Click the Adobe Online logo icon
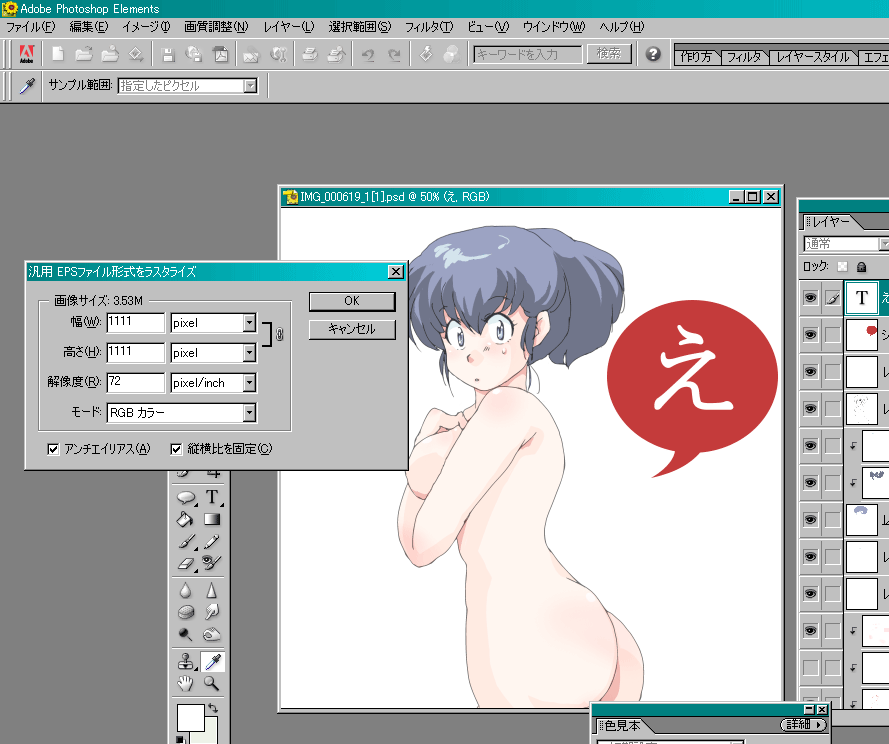 (x=27, y=54)
